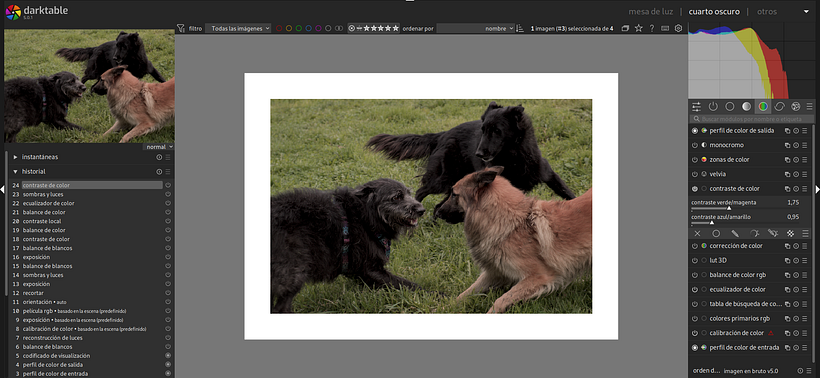Switch to mesa de luz view

tap(651, 11)
